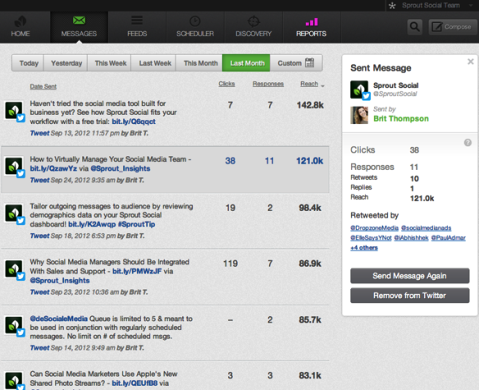479x390 pixels.
Task: Open the Feeds list icon
Action: coord(137,21)
